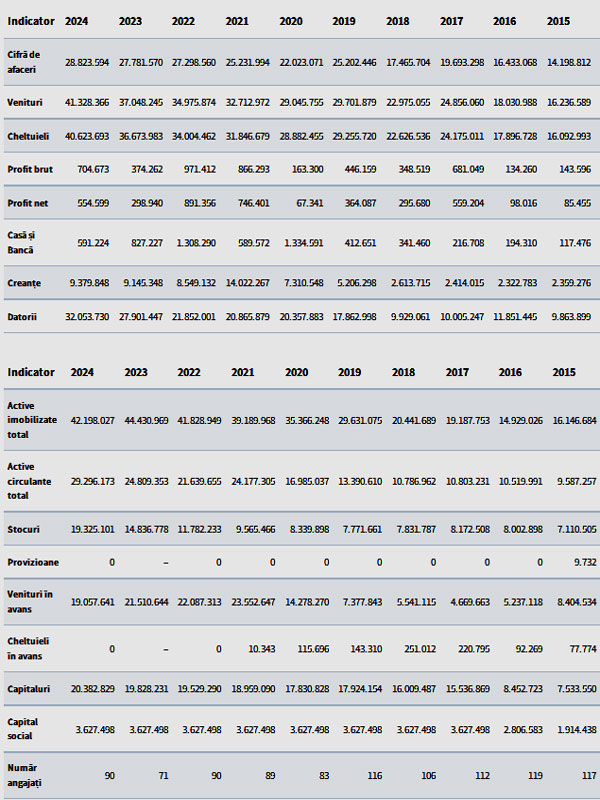Click the Creanțe value 14.022.267
Image resolution: width=600 pixels, height=800 pixels.
(247, 283)
